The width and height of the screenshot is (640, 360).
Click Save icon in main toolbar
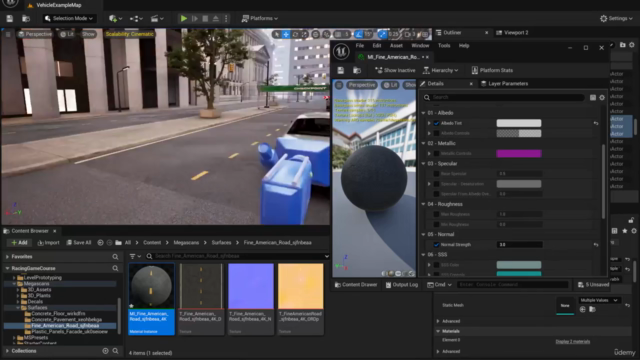pyautogui.click(x=9, y=18)
